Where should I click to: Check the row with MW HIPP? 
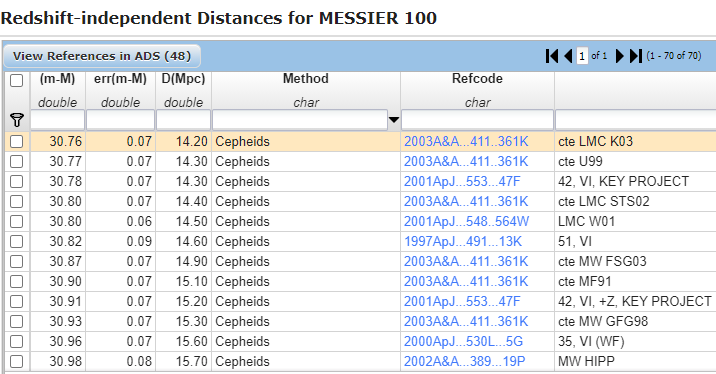16,362
